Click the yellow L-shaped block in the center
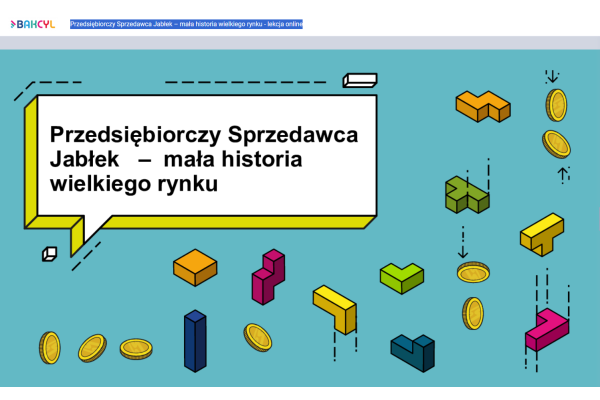 335,308
